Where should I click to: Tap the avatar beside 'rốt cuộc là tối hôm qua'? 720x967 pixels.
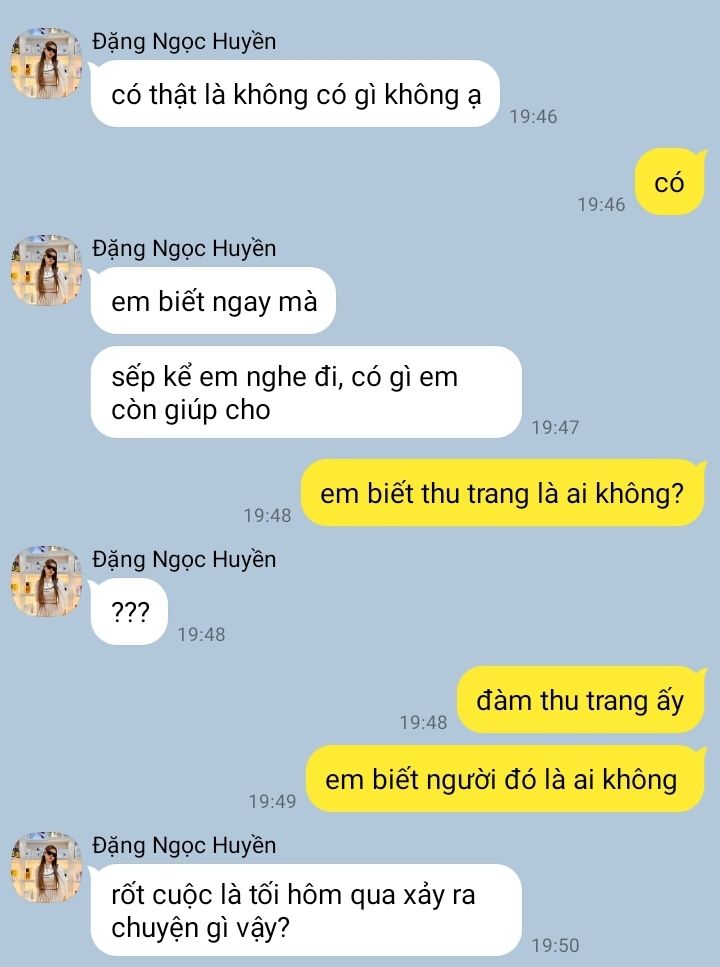tap(47, 867)
